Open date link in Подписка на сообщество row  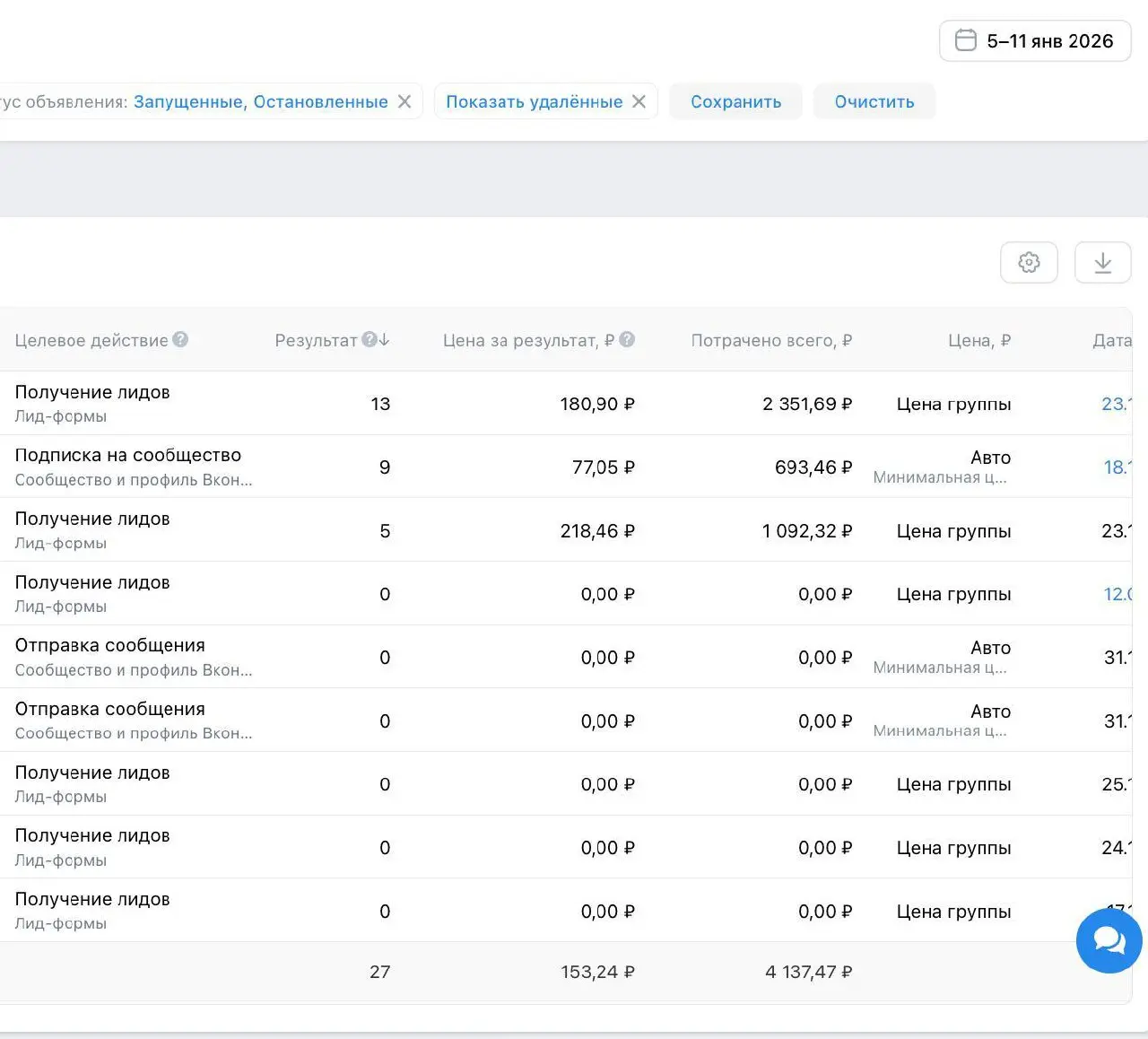point(1118,467)
